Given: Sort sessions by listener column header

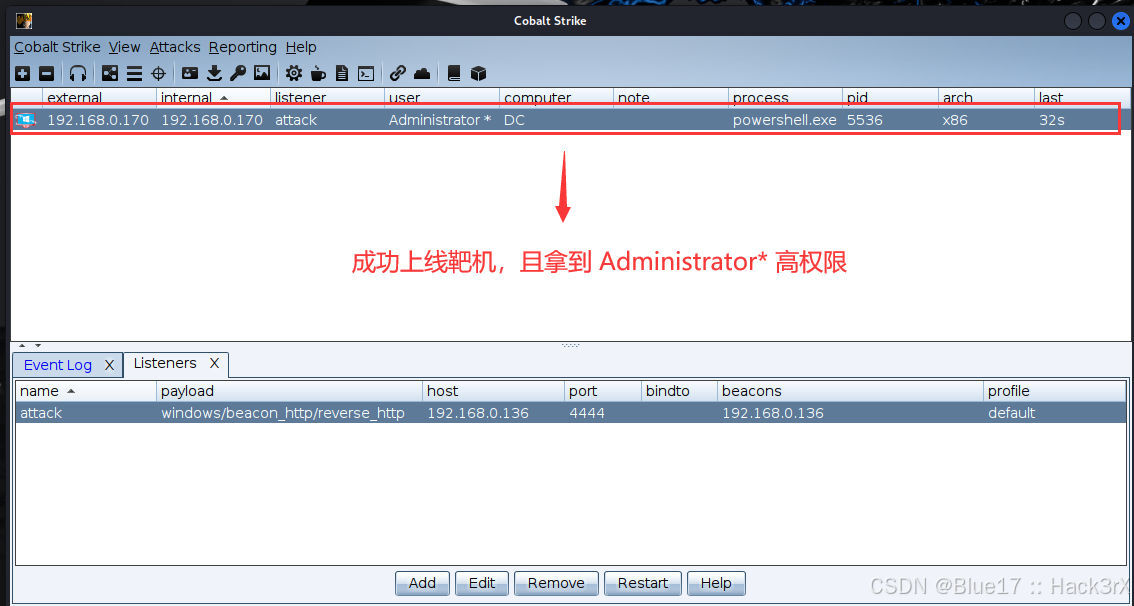Looking at the screenshot, I should coord(328,98).
